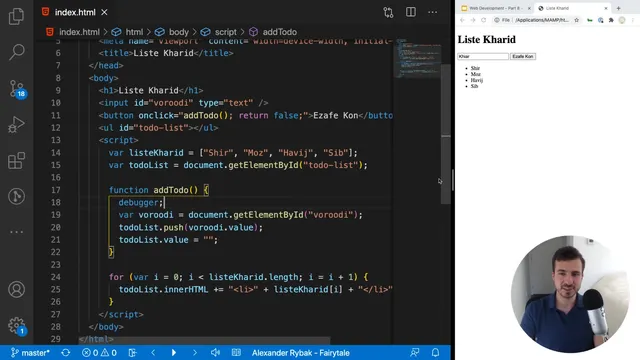This screenshot has height=360, width=640.
Task: Open the browser three-dot menu
Action: coord(633,20)
